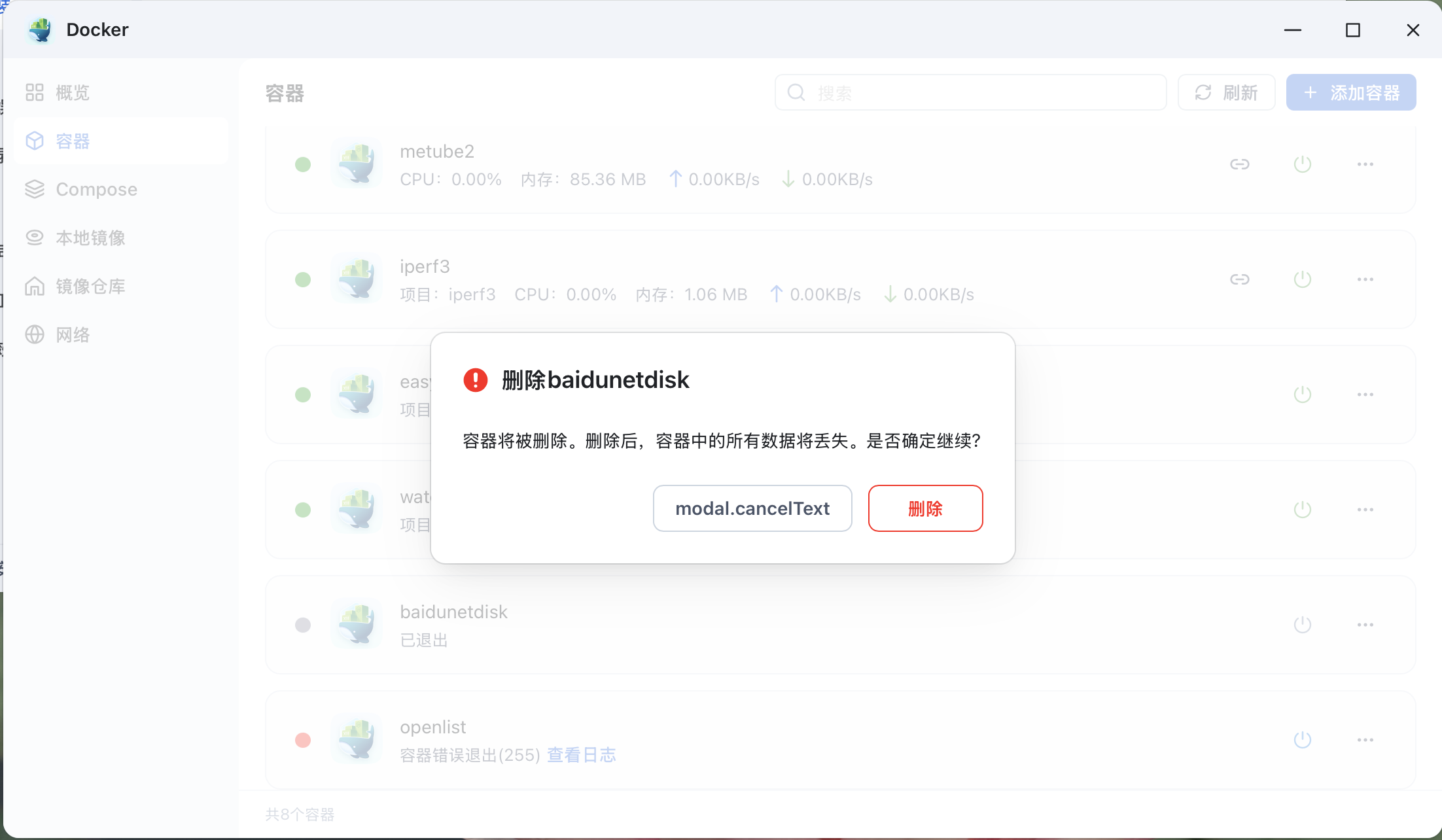
Task: Click the link icon on the metube2 row
Action: point(1239,164)
